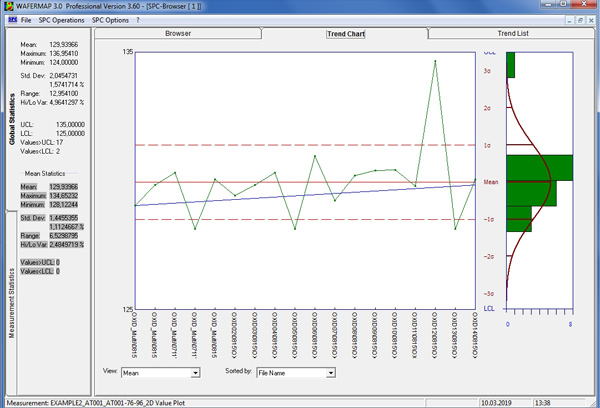Click the global Minimum value 124,00000
This screenshot has width=600, height=408.
point(64,62)
